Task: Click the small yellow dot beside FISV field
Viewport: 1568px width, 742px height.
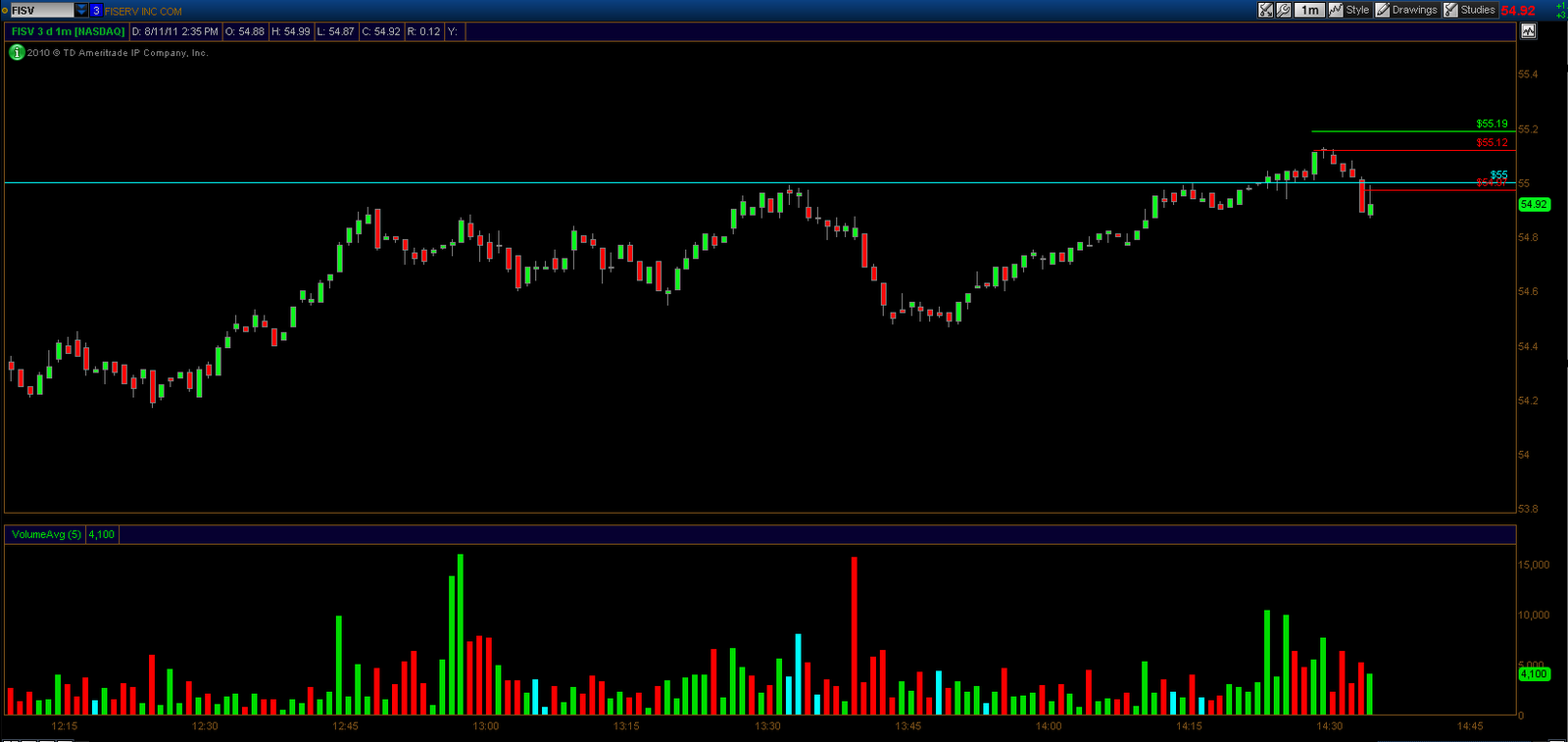Action: [x=5, y=10]
